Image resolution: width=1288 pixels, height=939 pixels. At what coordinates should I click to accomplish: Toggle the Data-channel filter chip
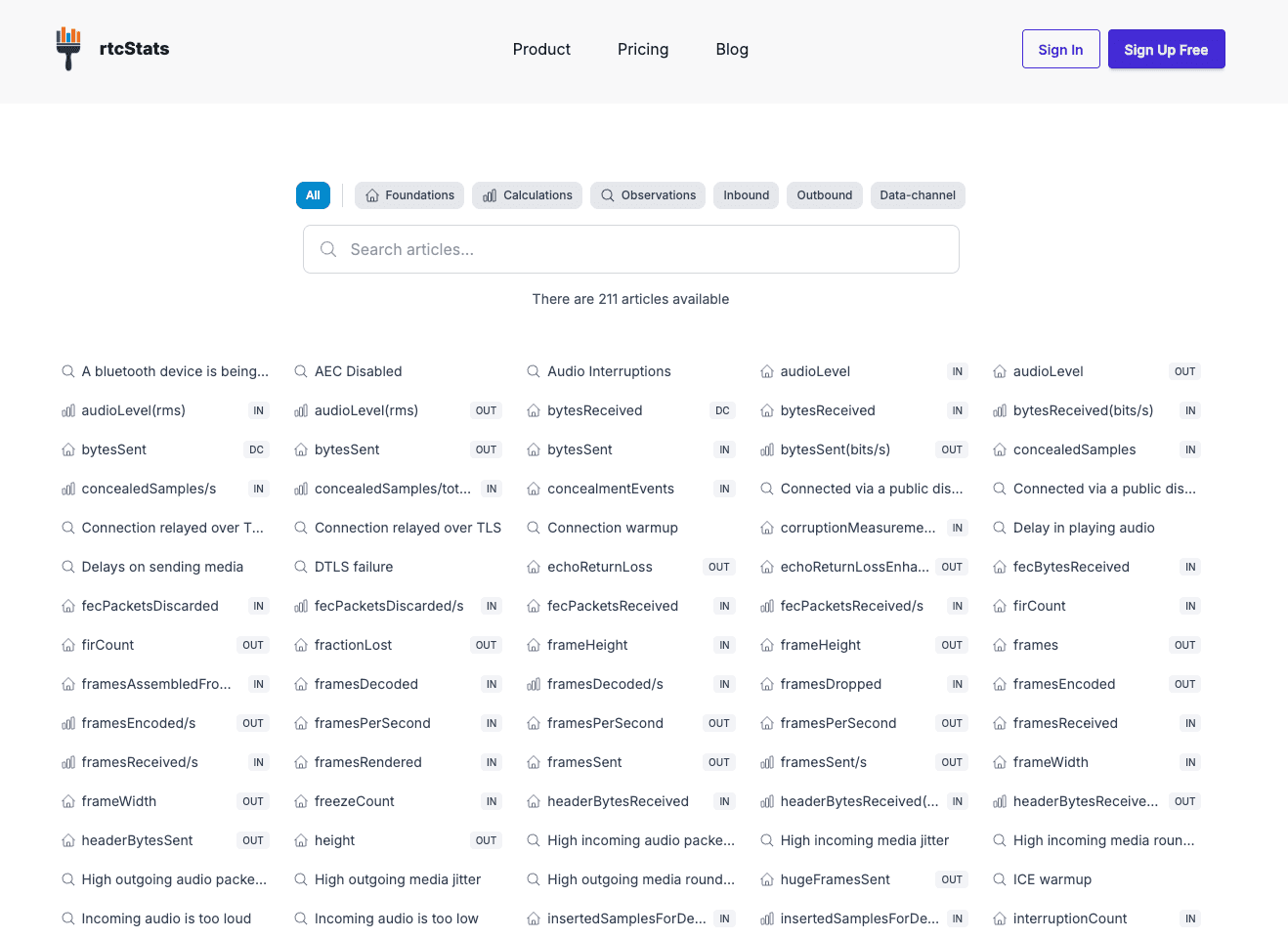click(918, 195)
